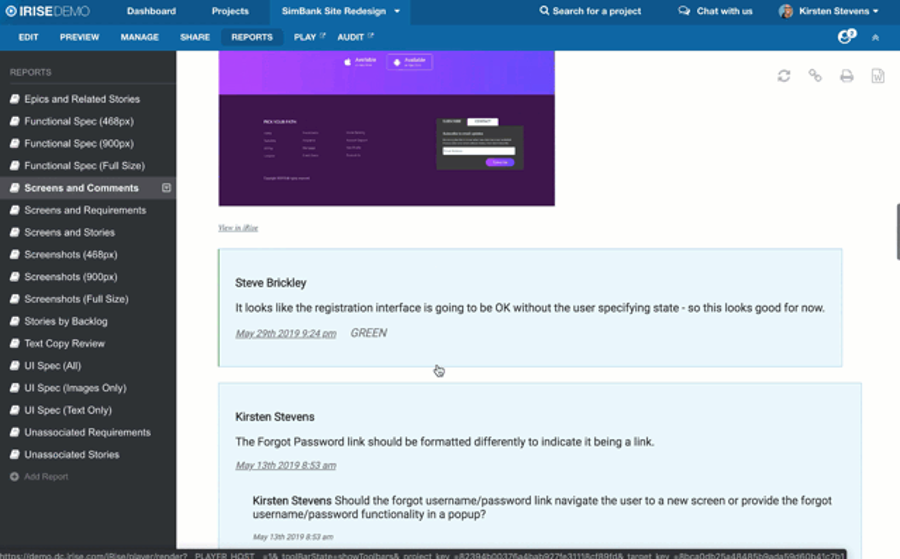900x559 pixels.
Task: Collapse the toolbar with double chevron
Action: [x=876, y=37]
